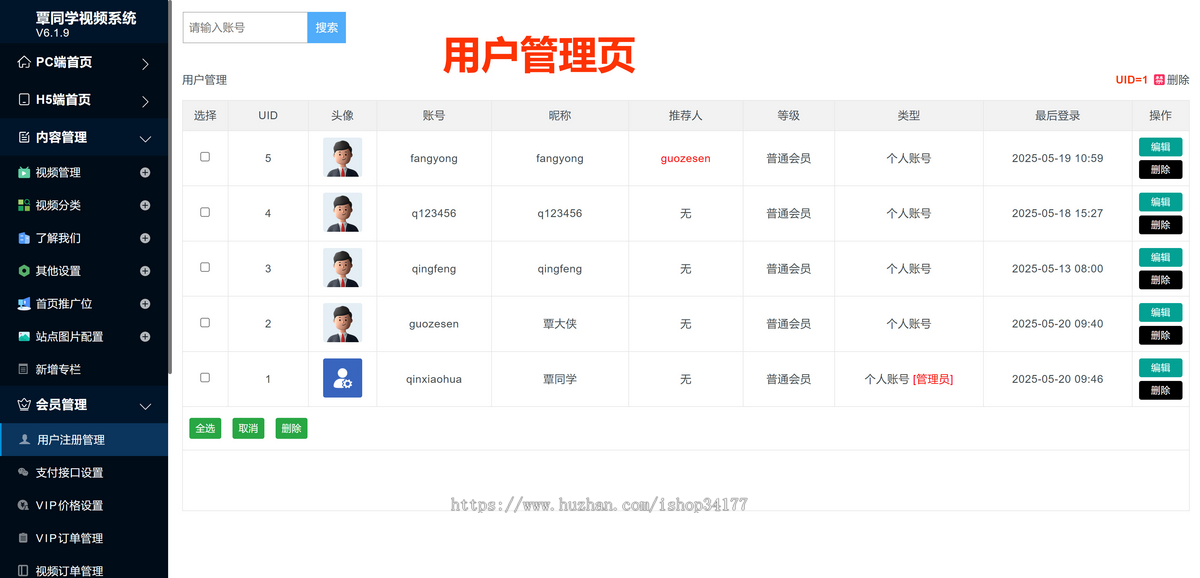Click the 2025-05-18 15:27 login time
1200x578 pixels.
pyautogui.click(x=1057, y=213)
